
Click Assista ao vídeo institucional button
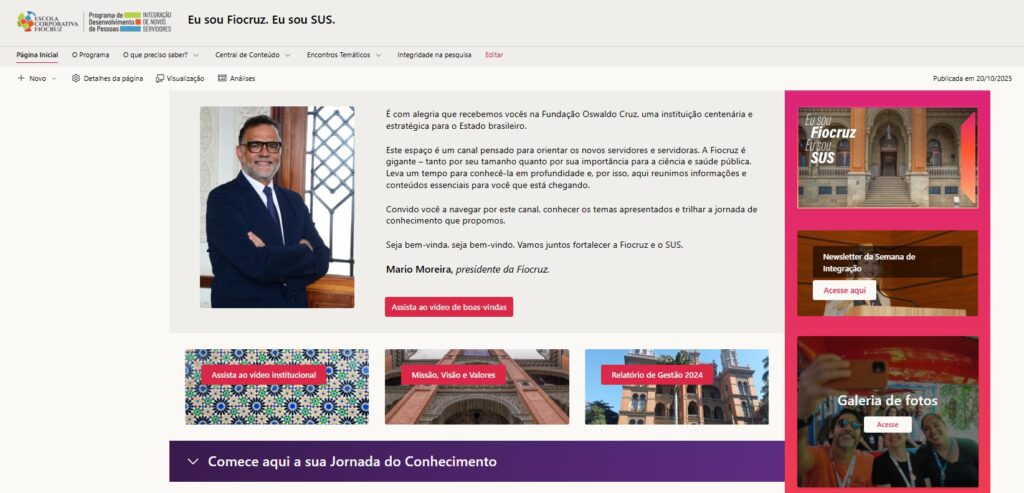point(264,375)
